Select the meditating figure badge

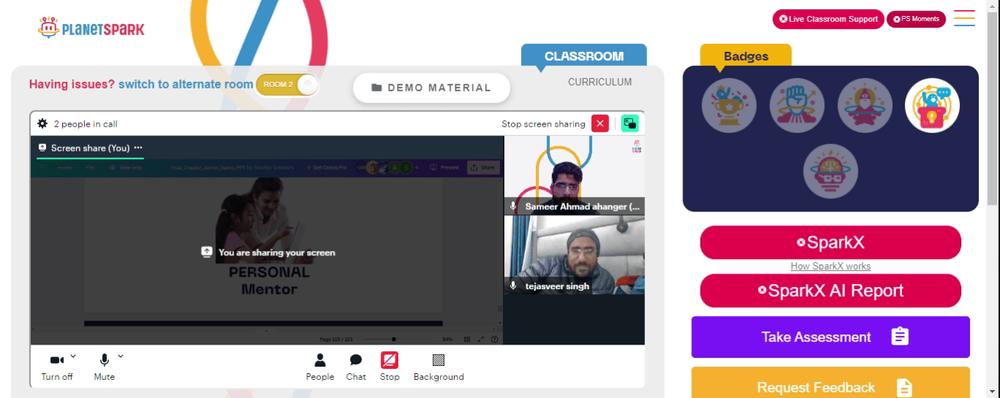click(x=864, y=106)
